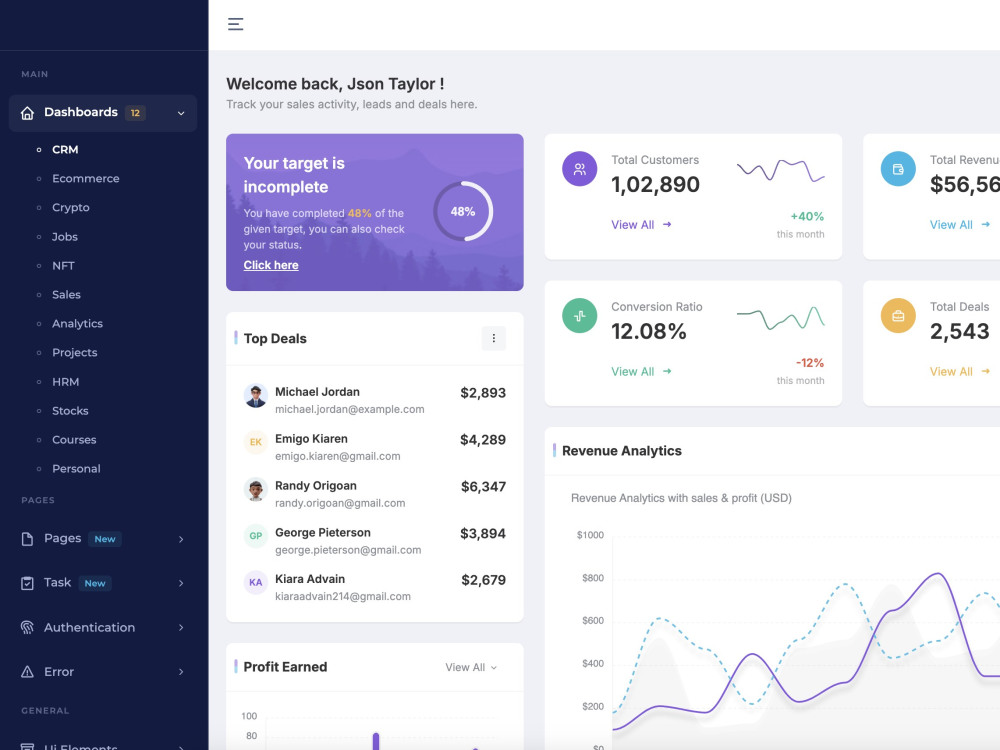Click the 1,02,890 customers figure
This screenshot has width=1000, height=750.
(655, 185)
